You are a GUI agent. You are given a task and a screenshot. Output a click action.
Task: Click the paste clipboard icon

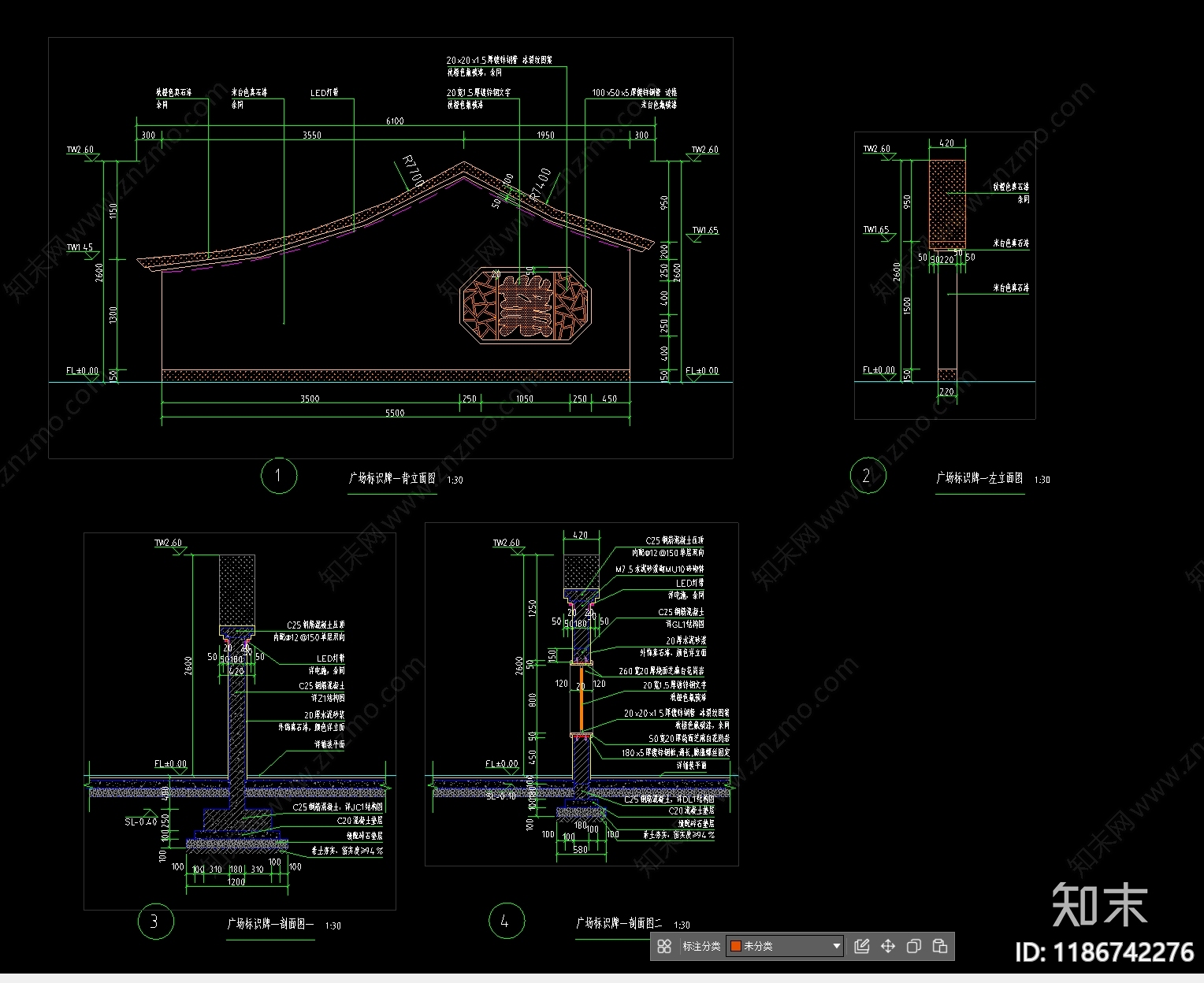click(x=940, y=946)
